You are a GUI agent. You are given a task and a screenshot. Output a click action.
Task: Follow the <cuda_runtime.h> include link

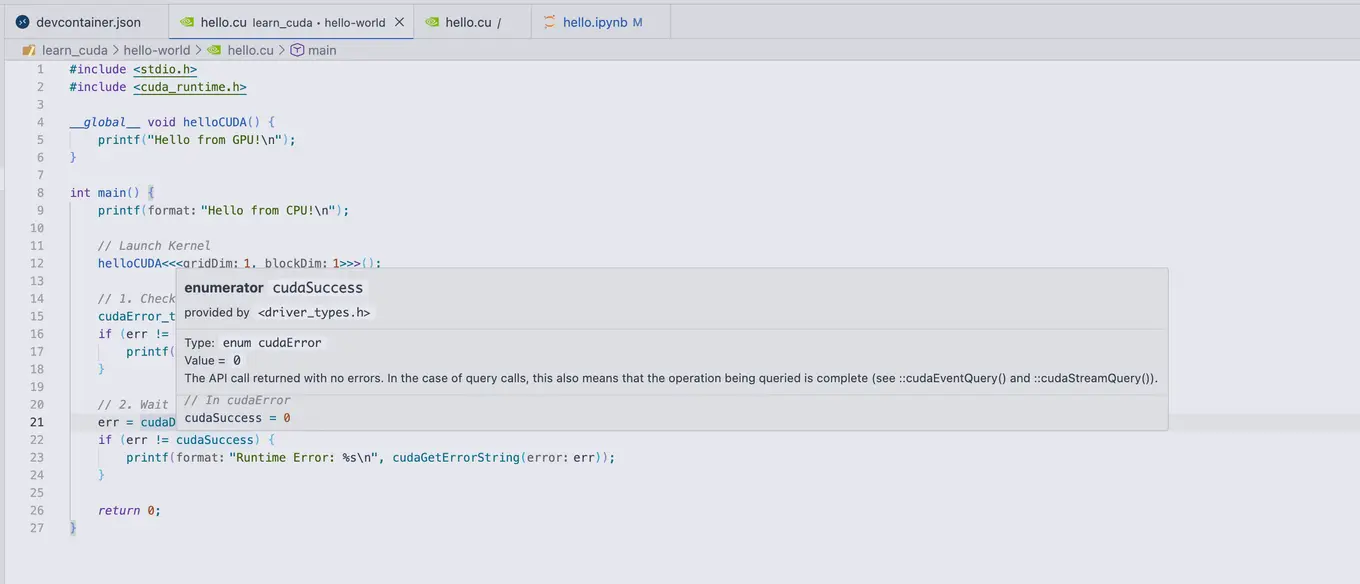tap(190, 87)
